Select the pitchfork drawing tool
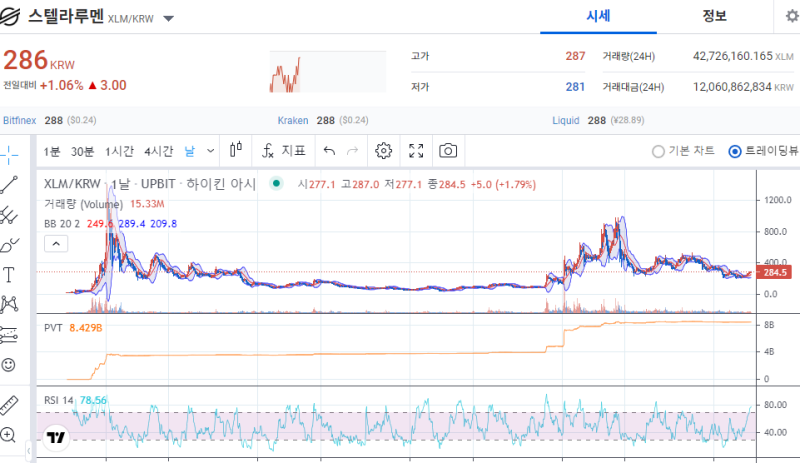 9,215
